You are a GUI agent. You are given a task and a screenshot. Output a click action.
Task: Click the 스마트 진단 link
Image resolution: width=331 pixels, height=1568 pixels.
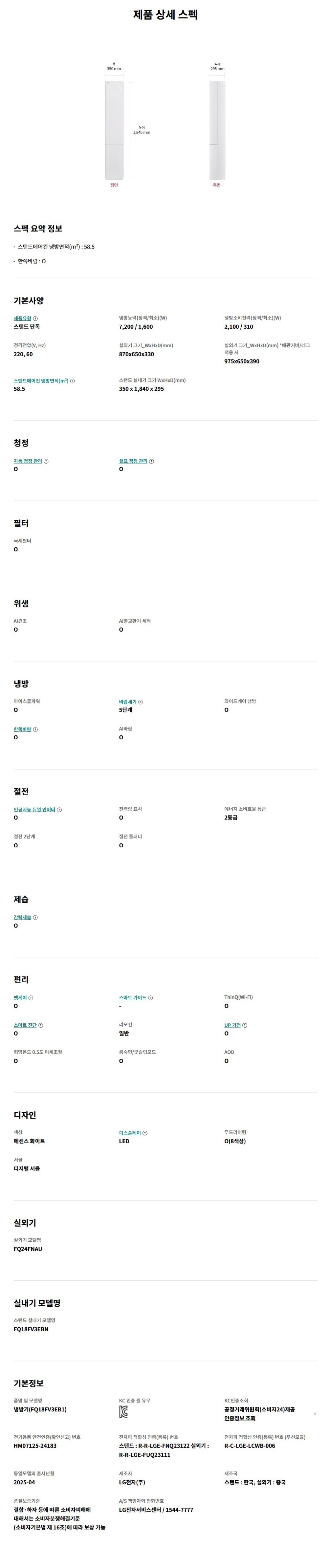pyautogui.click(x=24, y=1025)
